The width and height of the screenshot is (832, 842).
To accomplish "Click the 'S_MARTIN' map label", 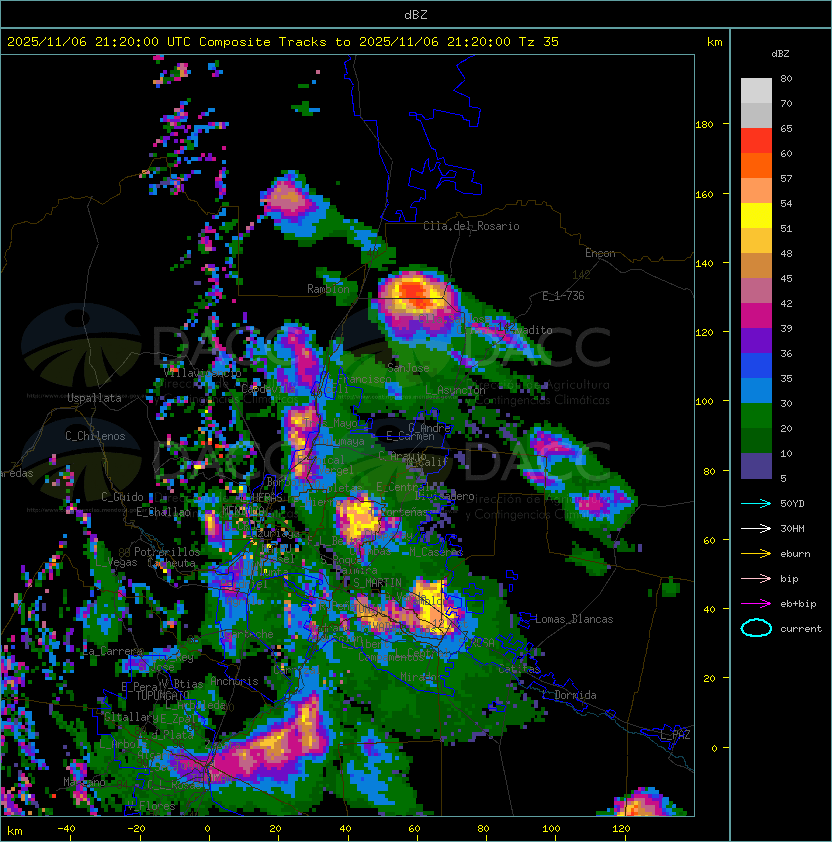I will point(378,583).
